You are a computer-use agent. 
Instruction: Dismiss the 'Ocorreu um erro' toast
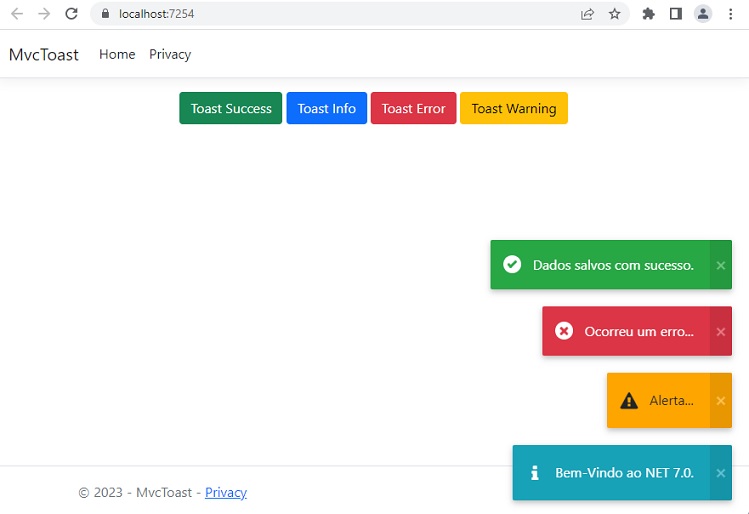721,332
